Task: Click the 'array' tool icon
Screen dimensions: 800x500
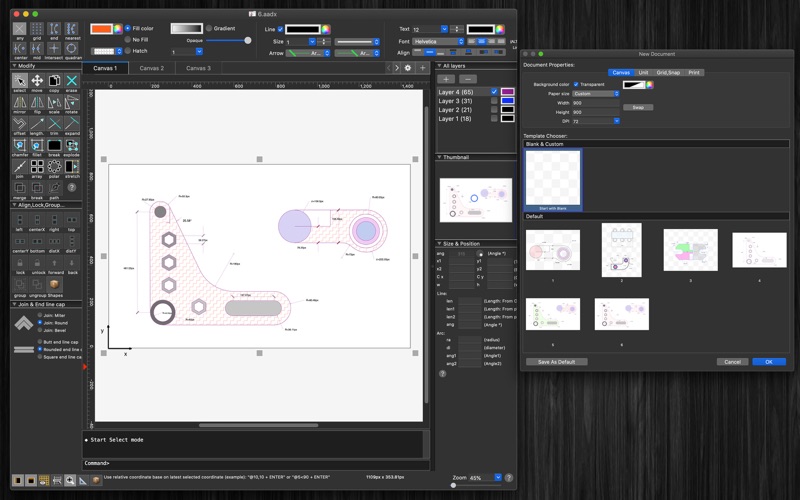Action: click(37, 166)
